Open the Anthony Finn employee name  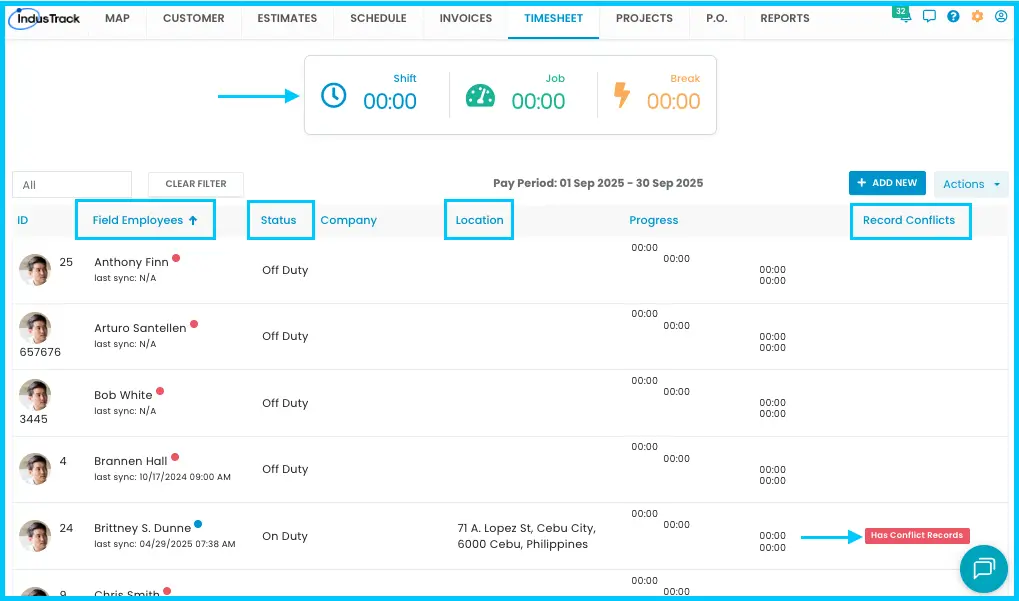(131, 262)
